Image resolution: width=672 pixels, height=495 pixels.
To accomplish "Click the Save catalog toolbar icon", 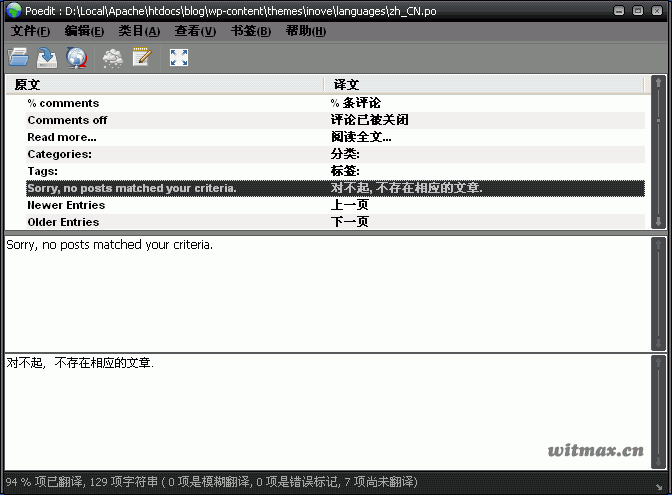I will pos(47,57).
